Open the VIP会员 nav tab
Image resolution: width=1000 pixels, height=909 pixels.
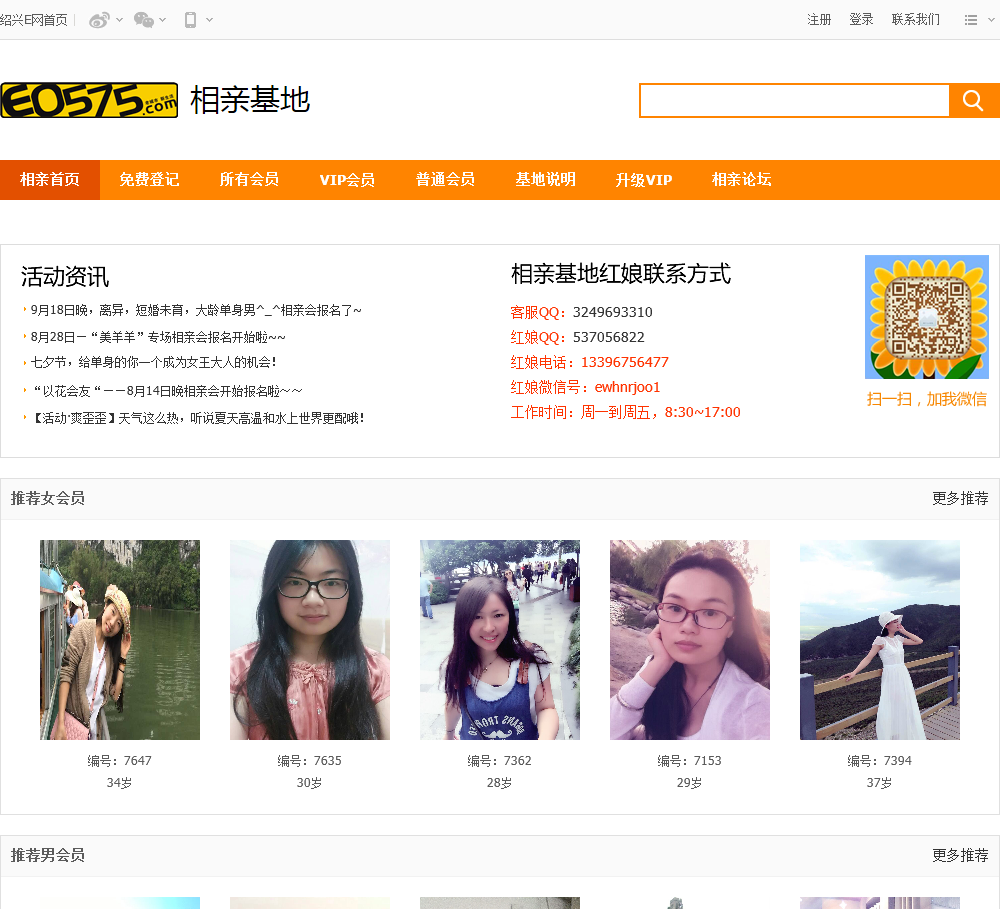tap(348, 180)
